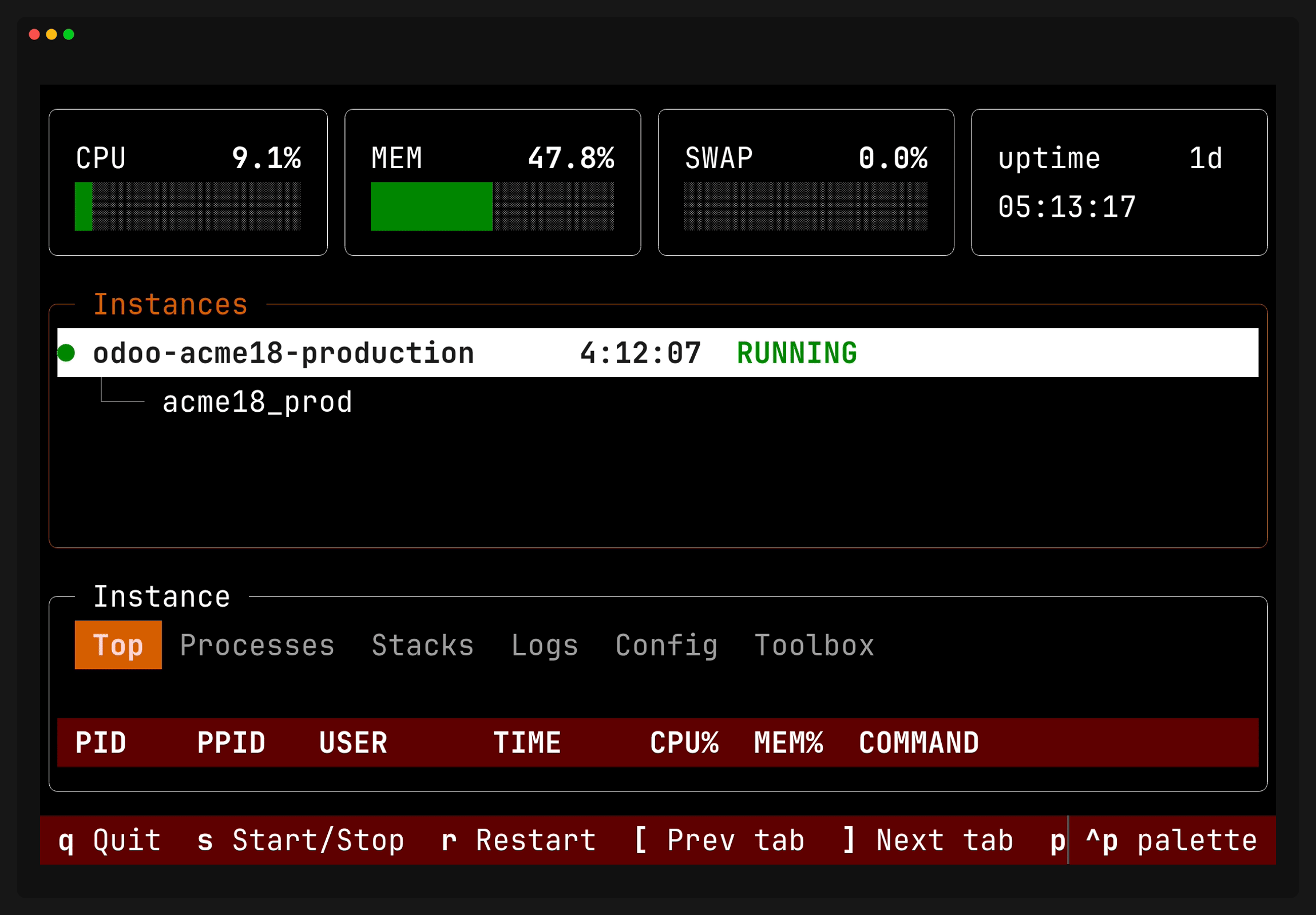The height and width of the screenshot is (915, 1316).
Task: Click the uptime 05:13:17 value
Action: [1067, 207]
